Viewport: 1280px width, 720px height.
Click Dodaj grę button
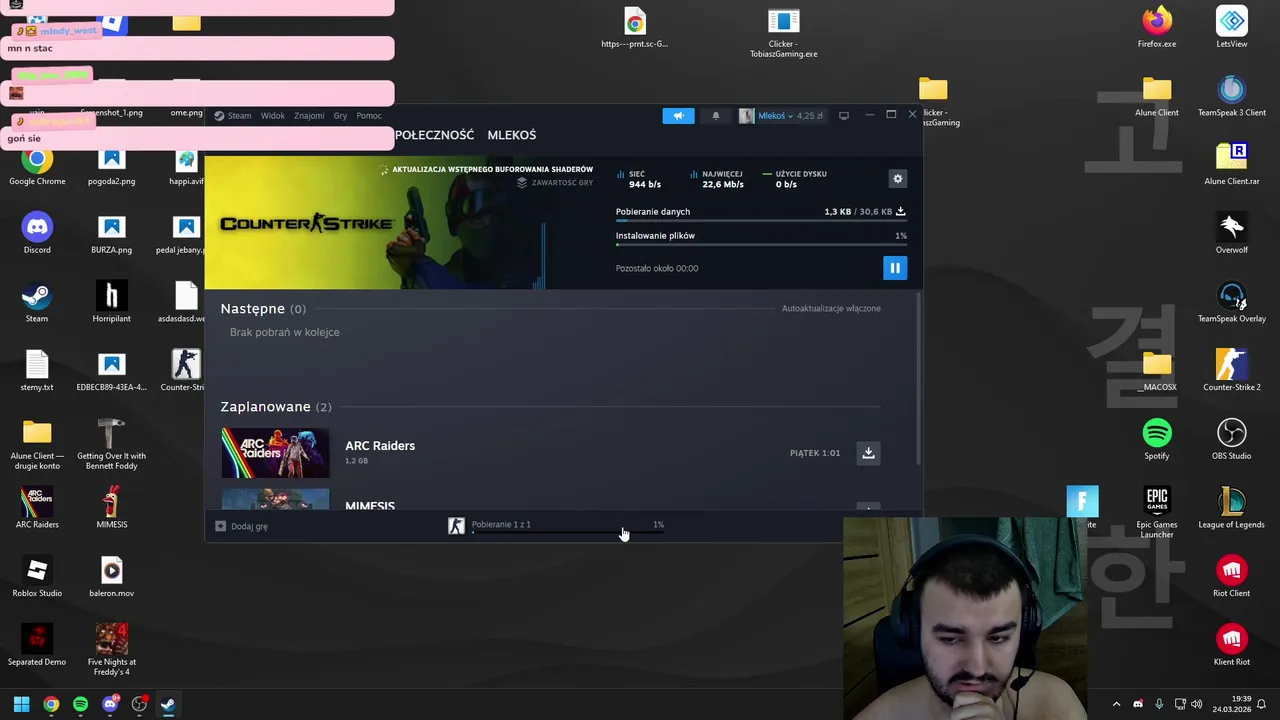coord(242,526)
